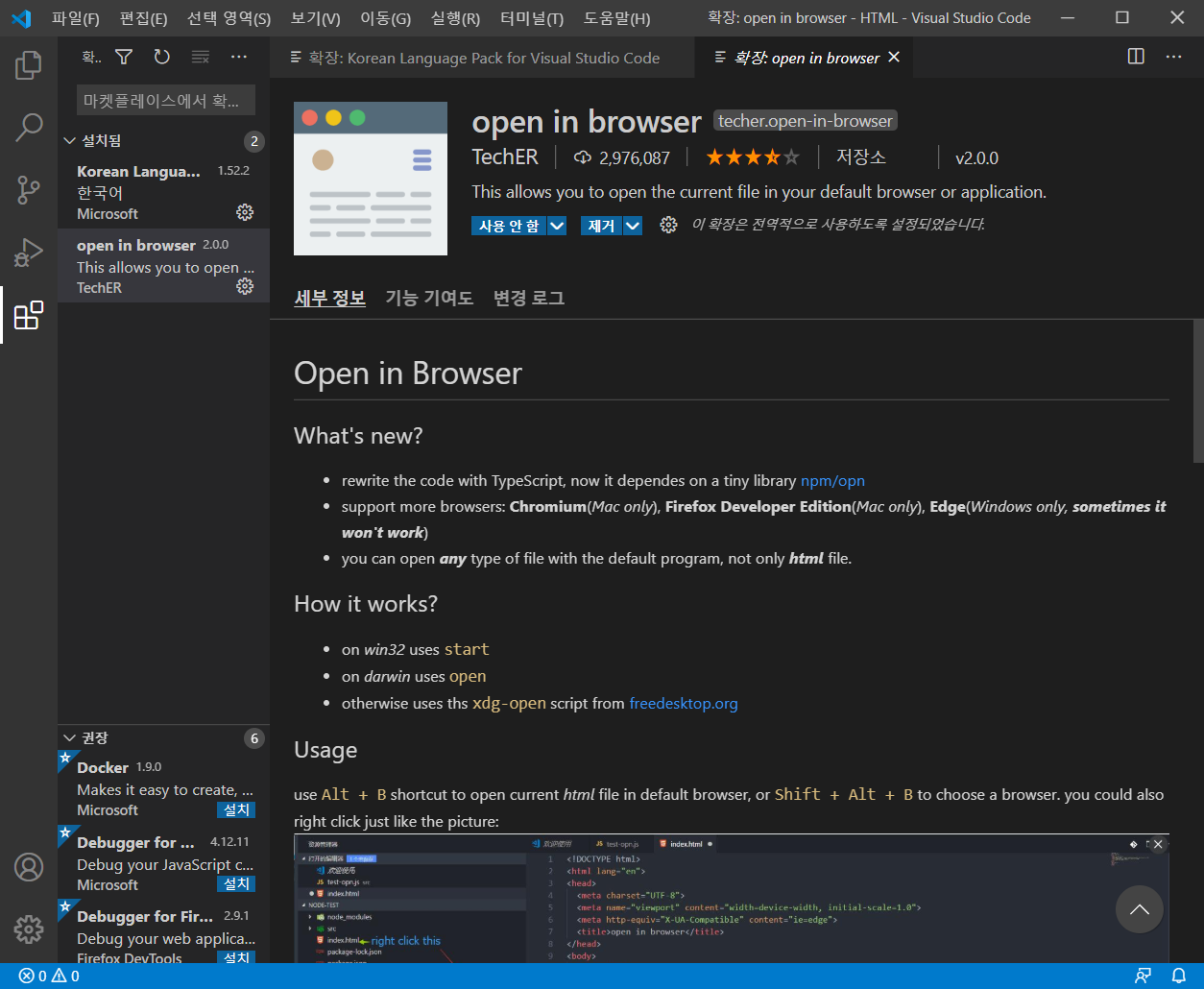Open the Accounts menu icon

[29, 867]
